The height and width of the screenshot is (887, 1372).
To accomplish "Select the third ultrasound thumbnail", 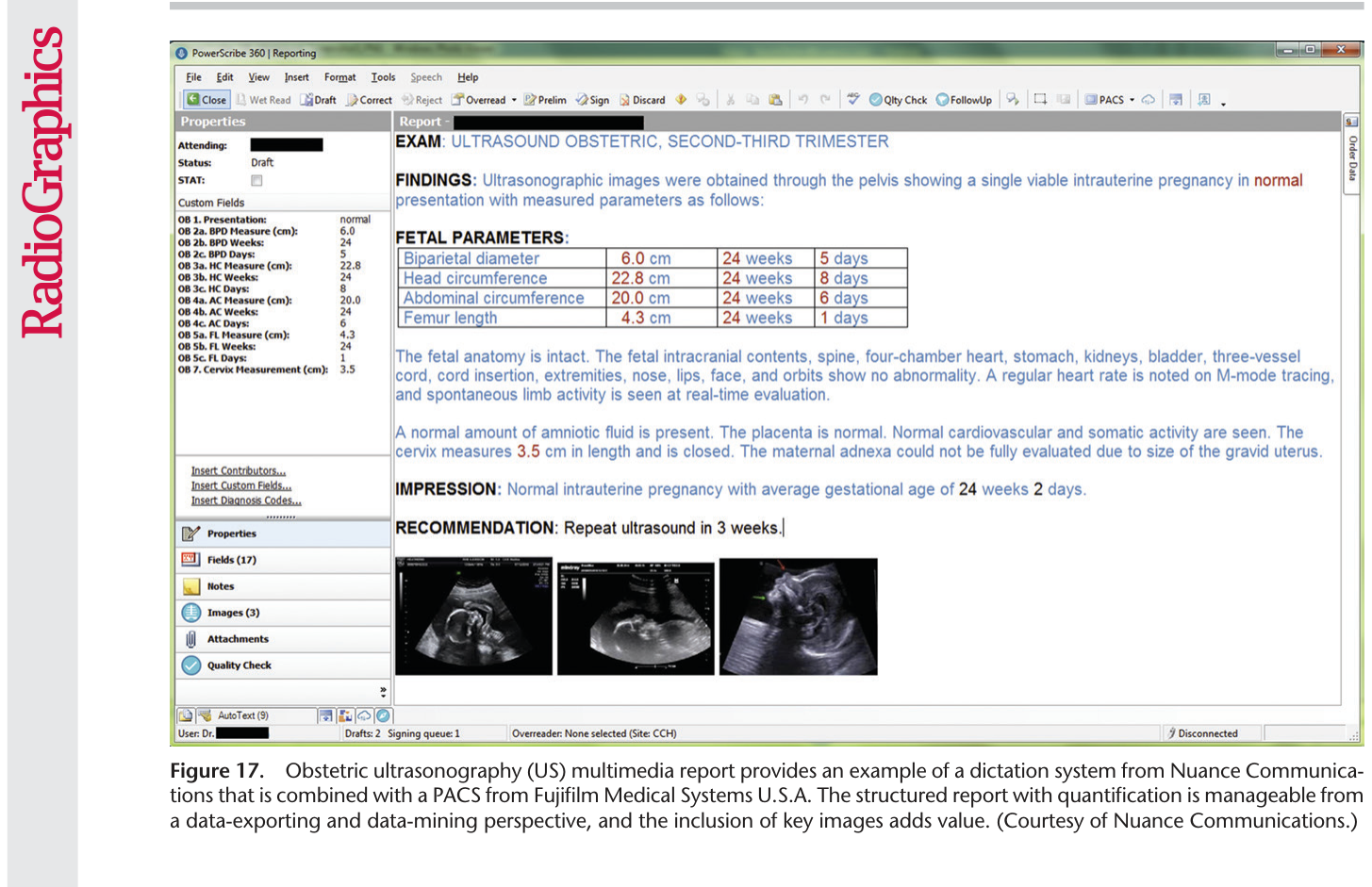I will [x=798, y=616].
